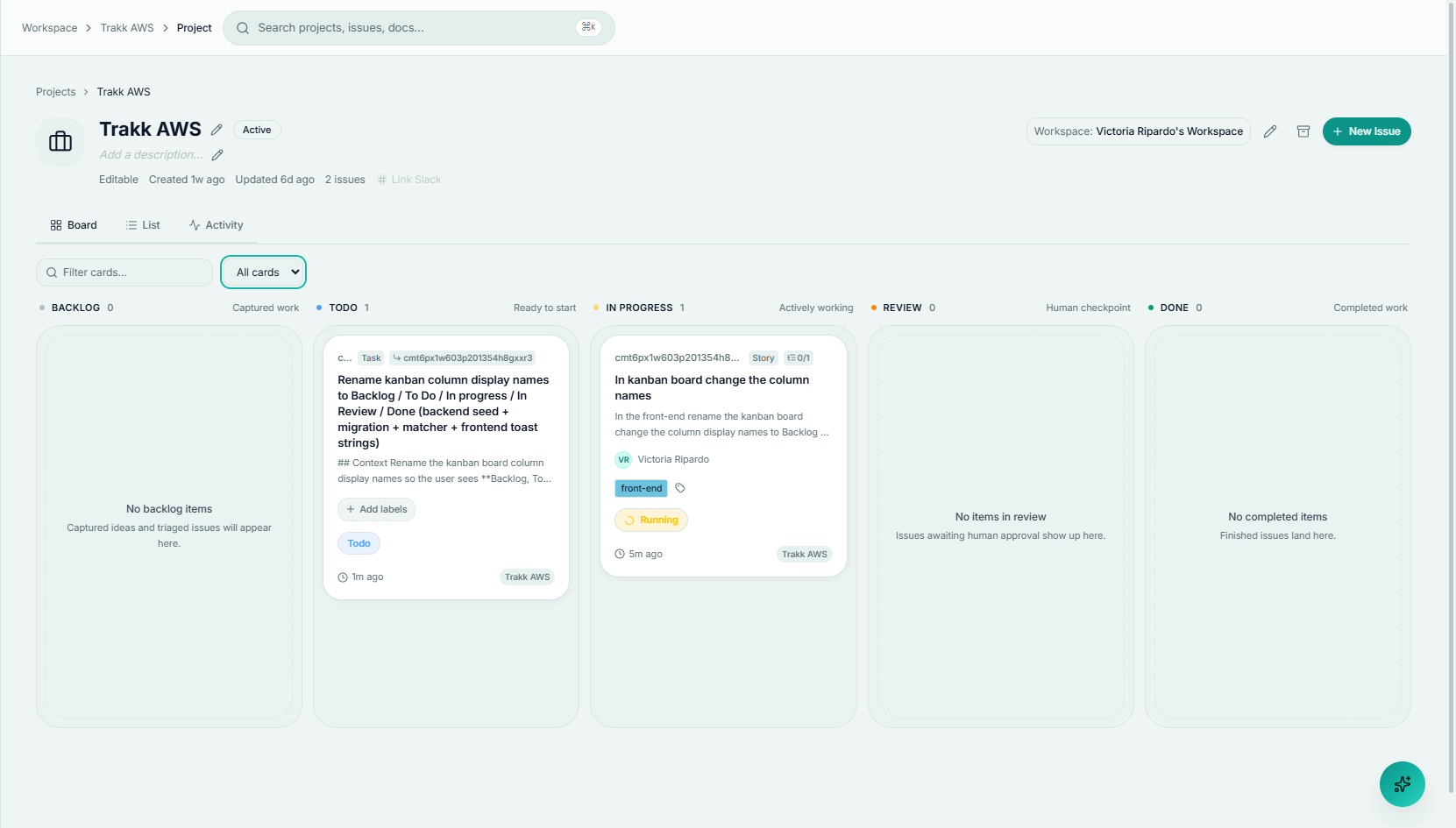The height and width of the screenshot is (828, 1456).
Task: Focus the Filter cards input field
Action: [x=124, y=272]
